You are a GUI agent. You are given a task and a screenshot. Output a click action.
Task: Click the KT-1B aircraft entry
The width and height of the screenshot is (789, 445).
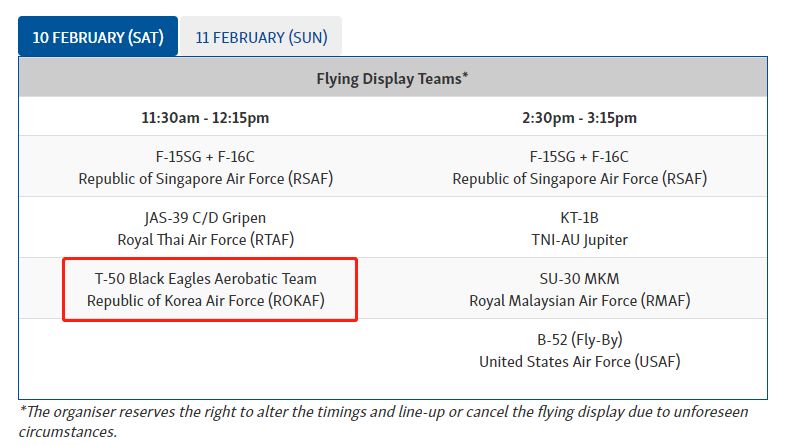579,218
